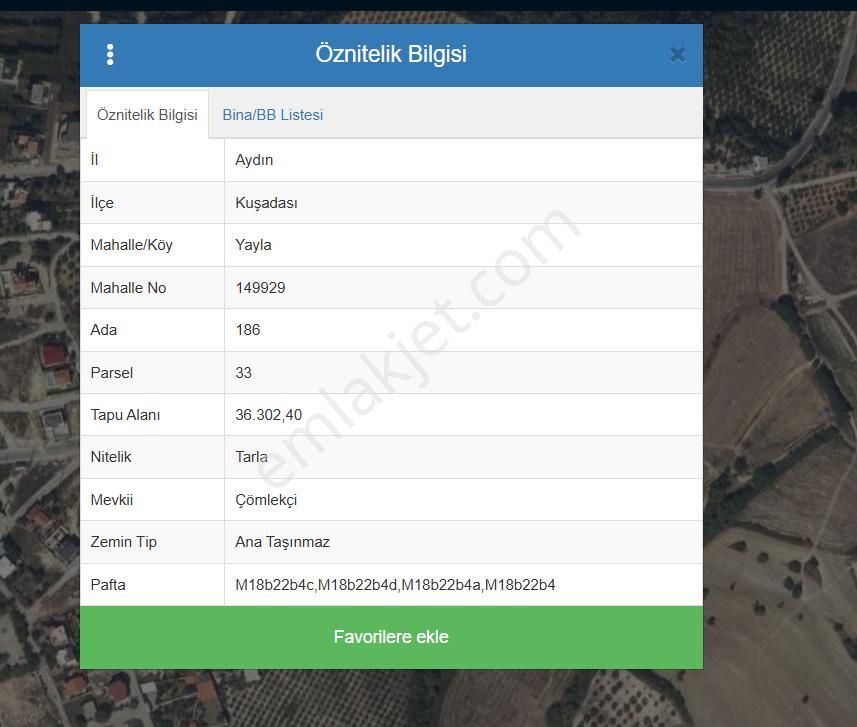The height and width of the screenshot is (727, 857).
Task: Click the Parsel row label
Action: 111,373
